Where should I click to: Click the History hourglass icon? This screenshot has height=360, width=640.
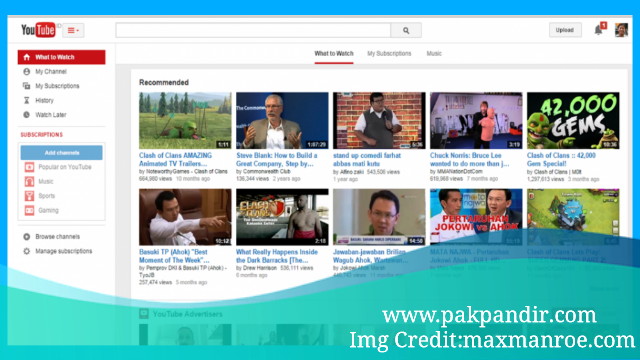pos(27,100)
